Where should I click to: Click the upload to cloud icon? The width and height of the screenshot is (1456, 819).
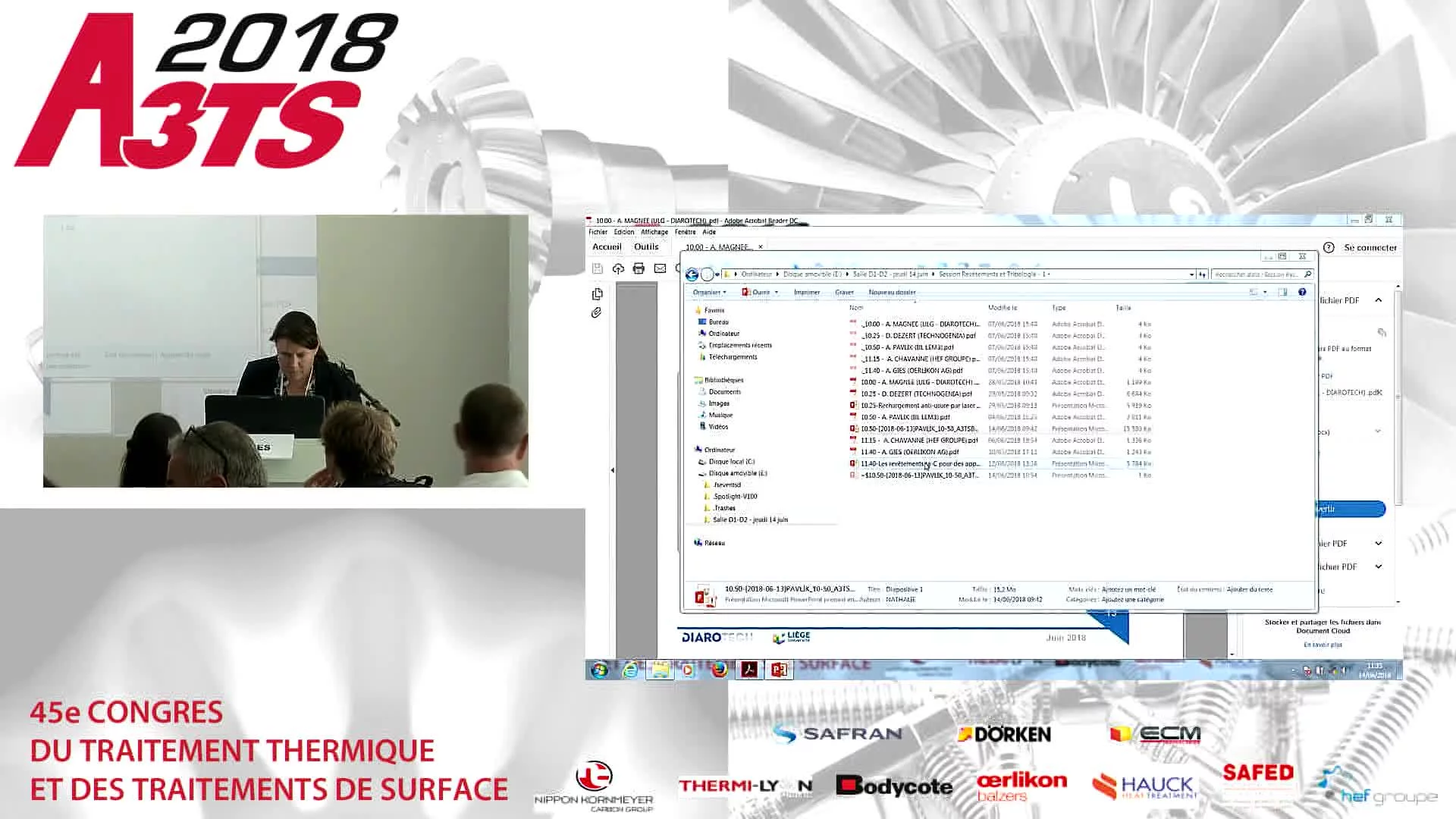[618, 268]
